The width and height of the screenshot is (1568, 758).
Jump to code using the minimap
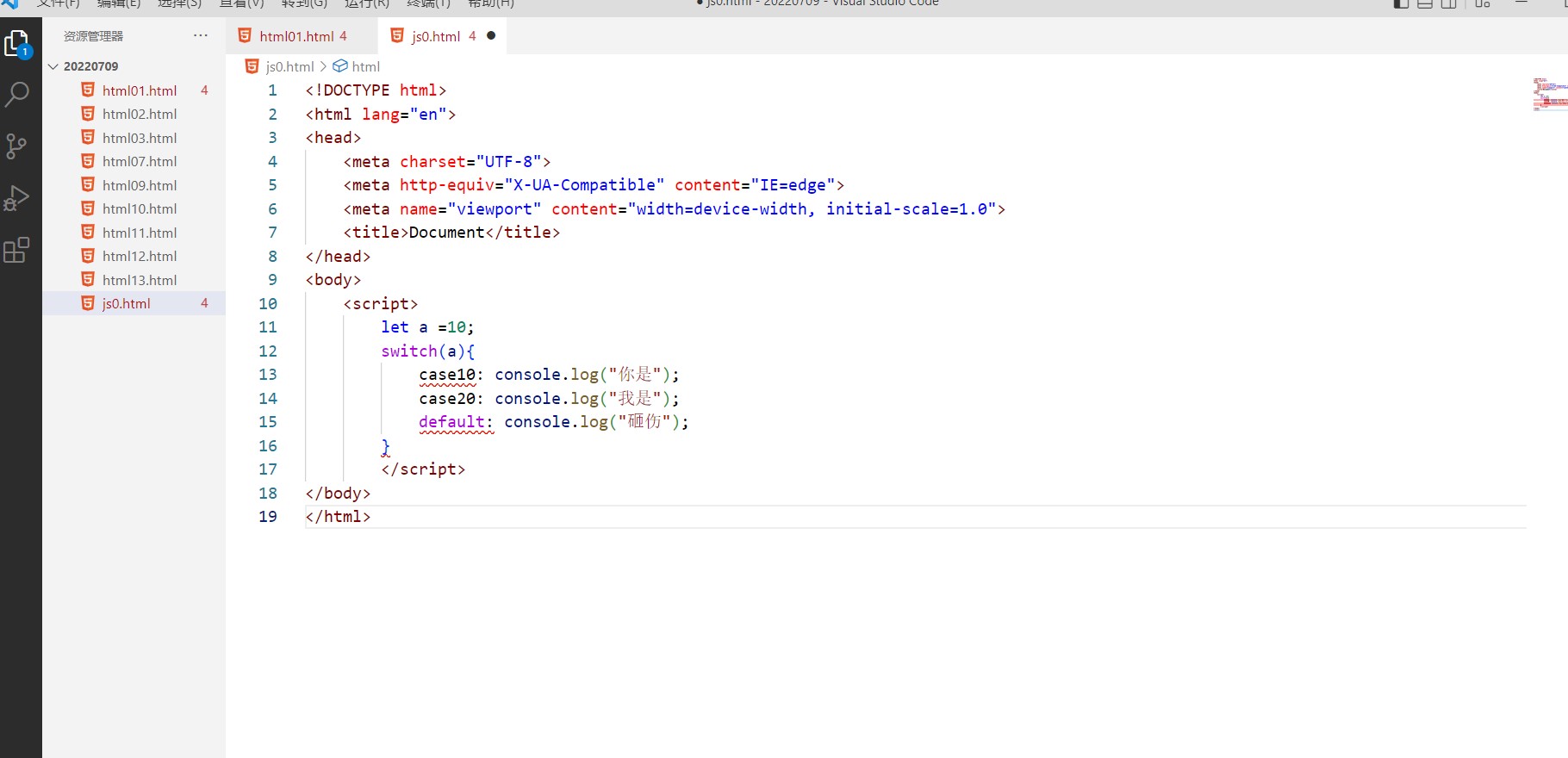click(x=1550, y=94)
